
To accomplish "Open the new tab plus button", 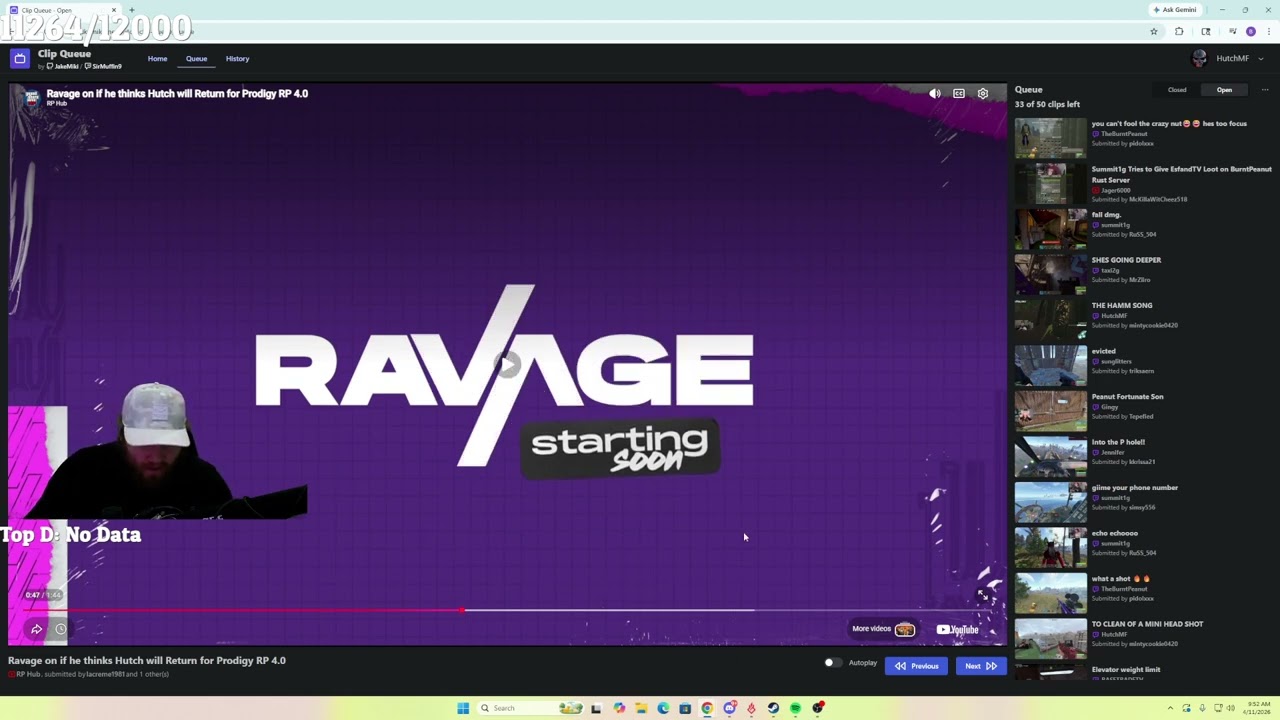I will 131,10.
